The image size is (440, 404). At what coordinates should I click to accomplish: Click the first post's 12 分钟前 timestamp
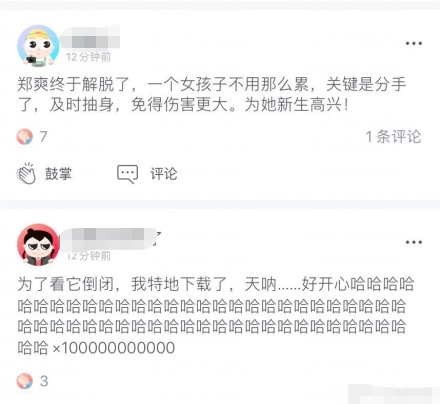pyautogui.click(x=88, y=57)
